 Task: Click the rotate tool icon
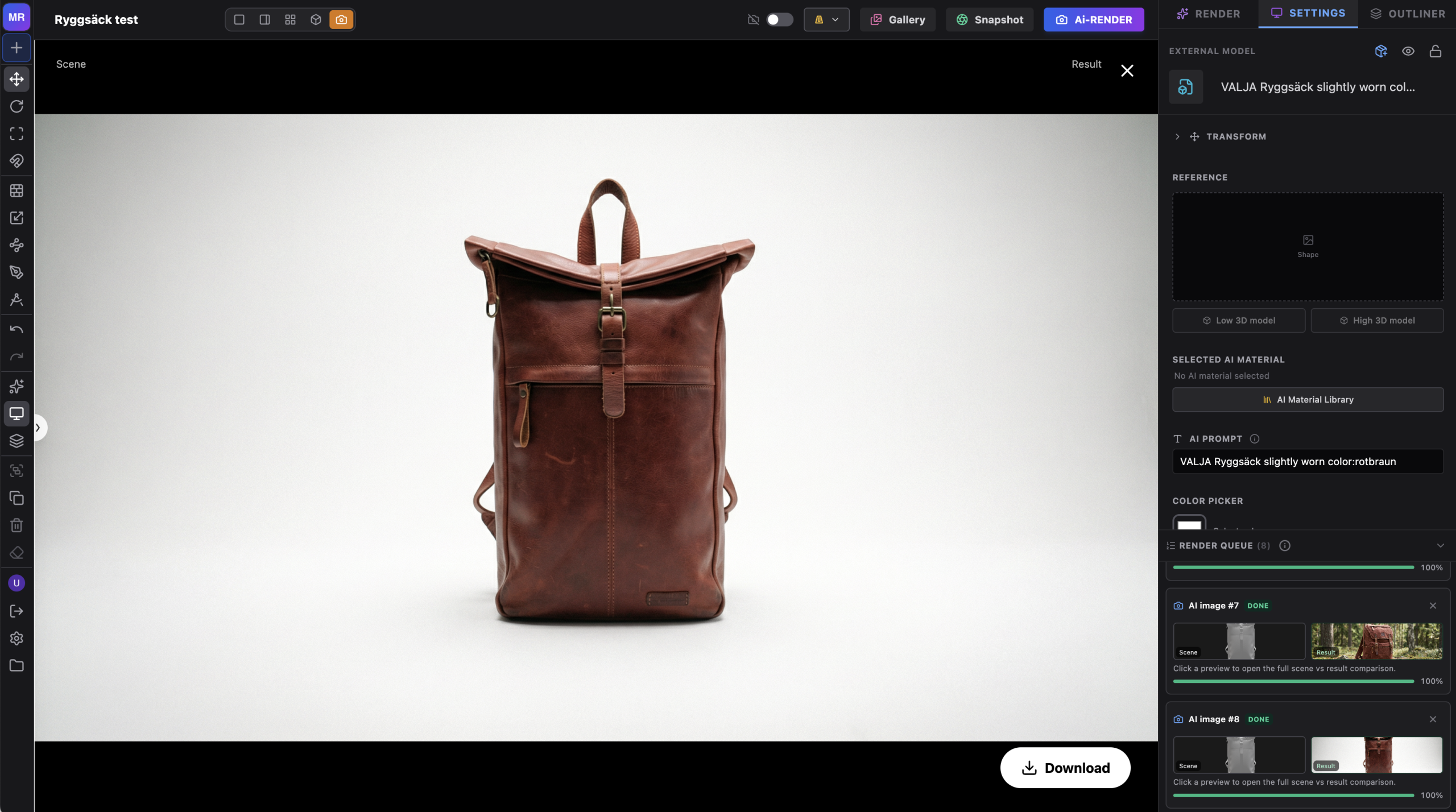click(16, 106)
